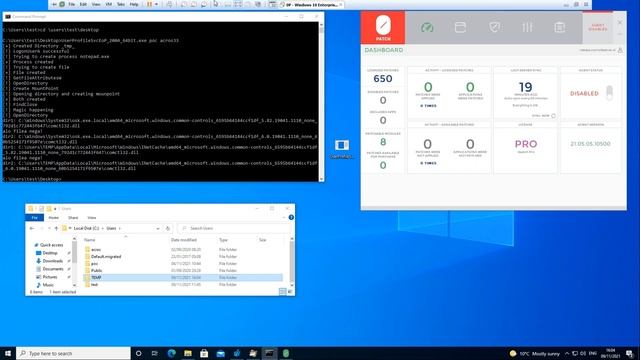The width and height of the screenshot is (640, 360).
Task: Click the 19 minutes ago sync value
Action: (x=525, y=87)
